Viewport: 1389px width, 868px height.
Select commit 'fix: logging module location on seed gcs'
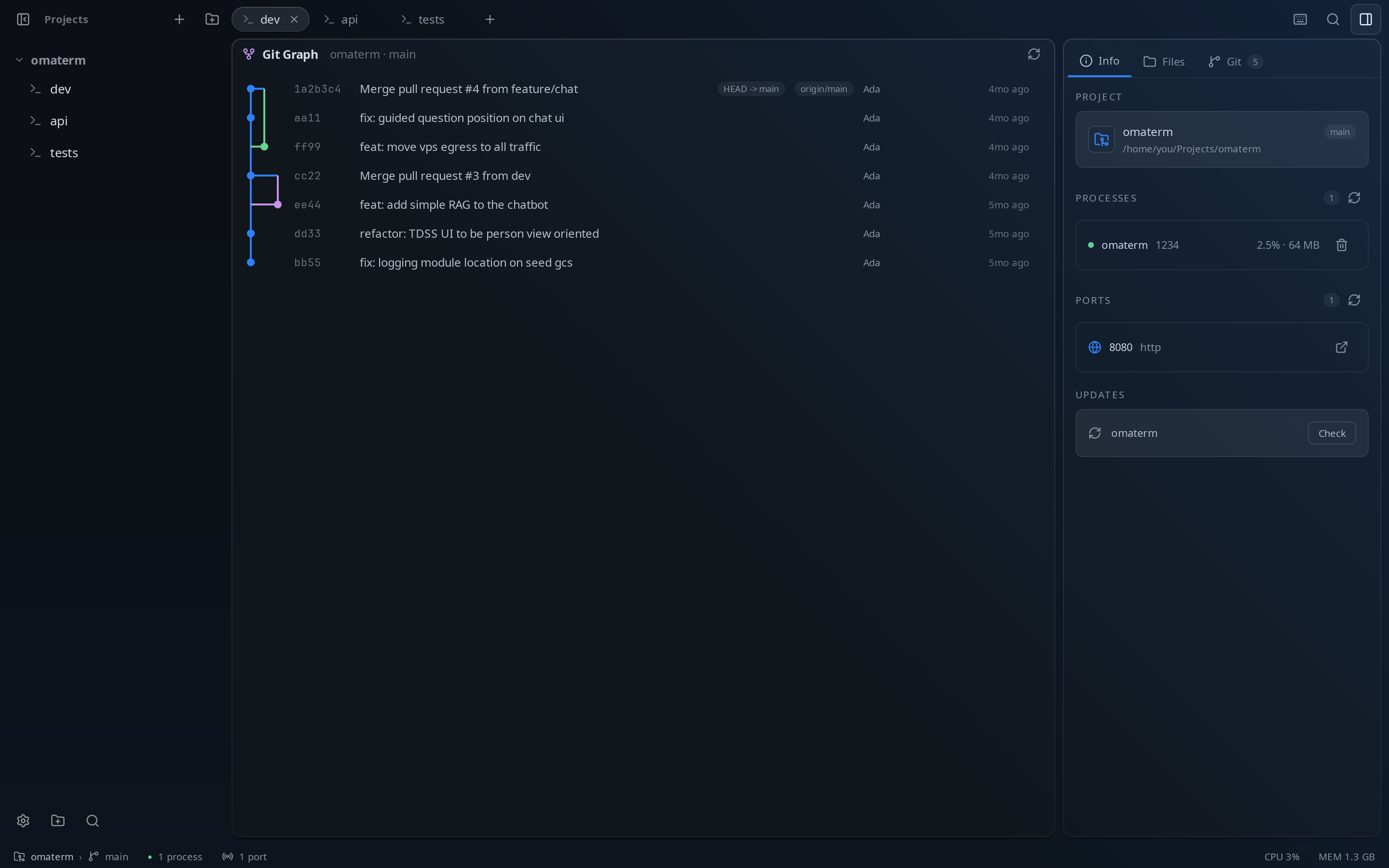[x=643, y=262]
